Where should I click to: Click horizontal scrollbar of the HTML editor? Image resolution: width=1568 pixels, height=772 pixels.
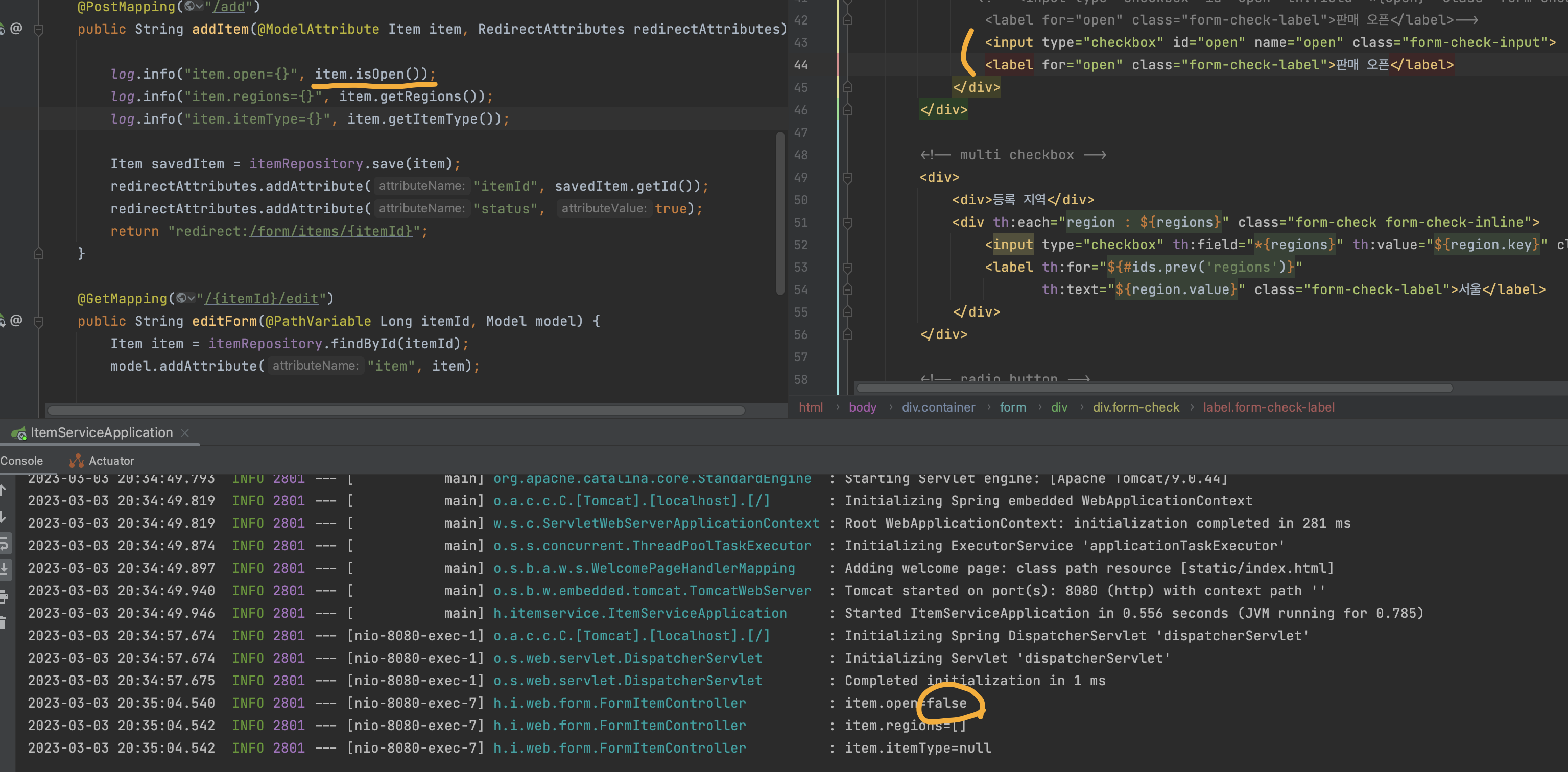pyautogui.click(x=1155, y=388)
